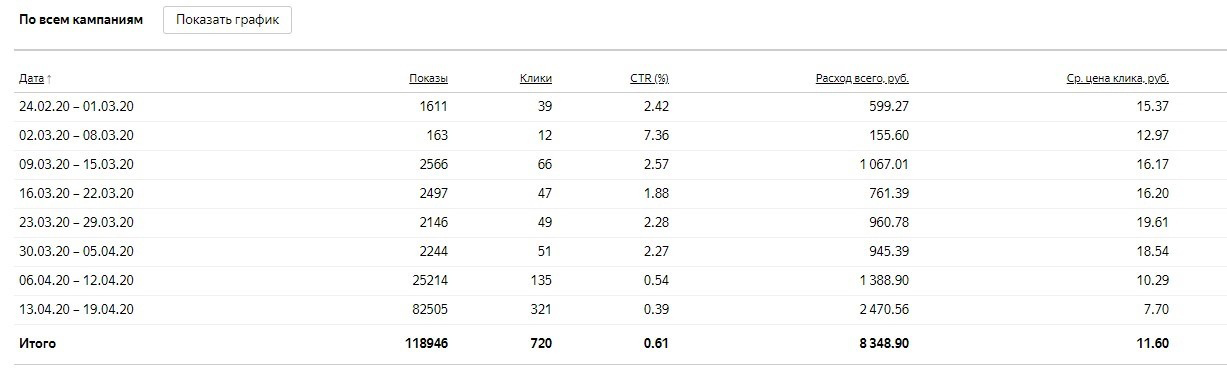Viewport: 1227px width, 384px height.
Task: Select the 30.03.20 – 05.04.20 date row
Action: (620, 252)
